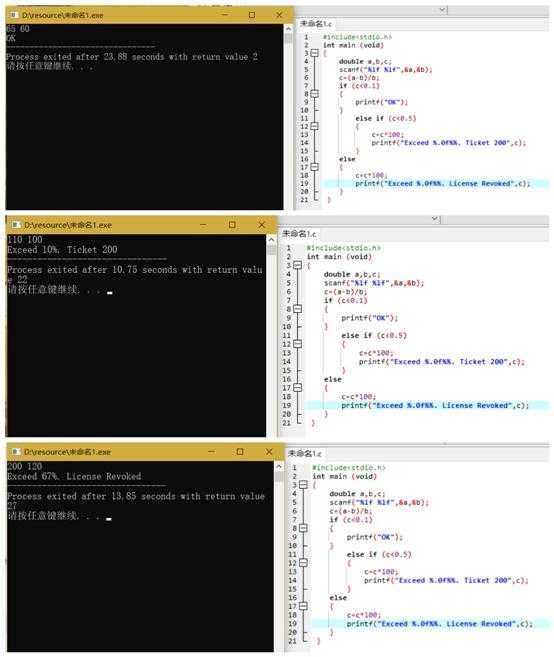Screen dimensions: 554x657
Task: Select the 未命名1.c tab beside the "200 120" console
Action: point(305,453)
